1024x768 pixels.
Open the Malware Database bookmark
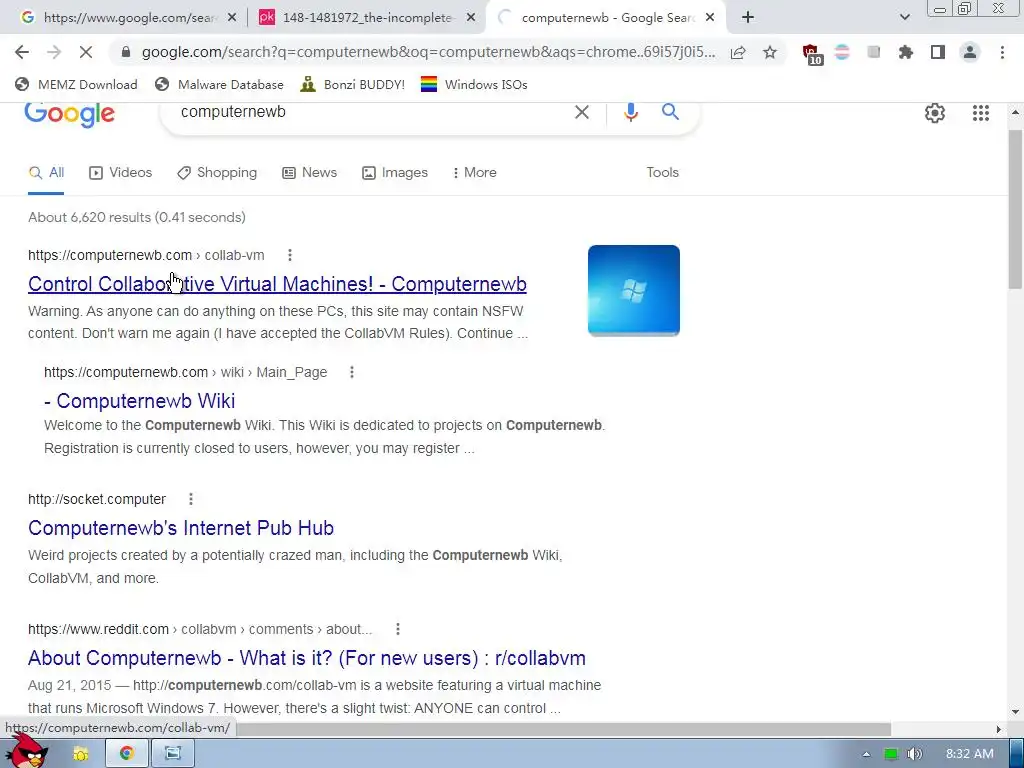[219, 84]
